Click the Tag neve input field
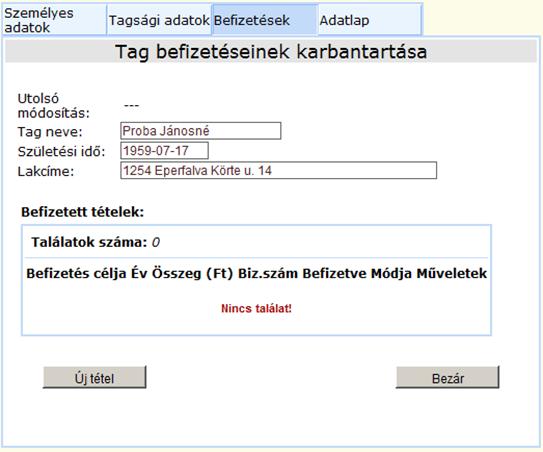 coord(201,131)
